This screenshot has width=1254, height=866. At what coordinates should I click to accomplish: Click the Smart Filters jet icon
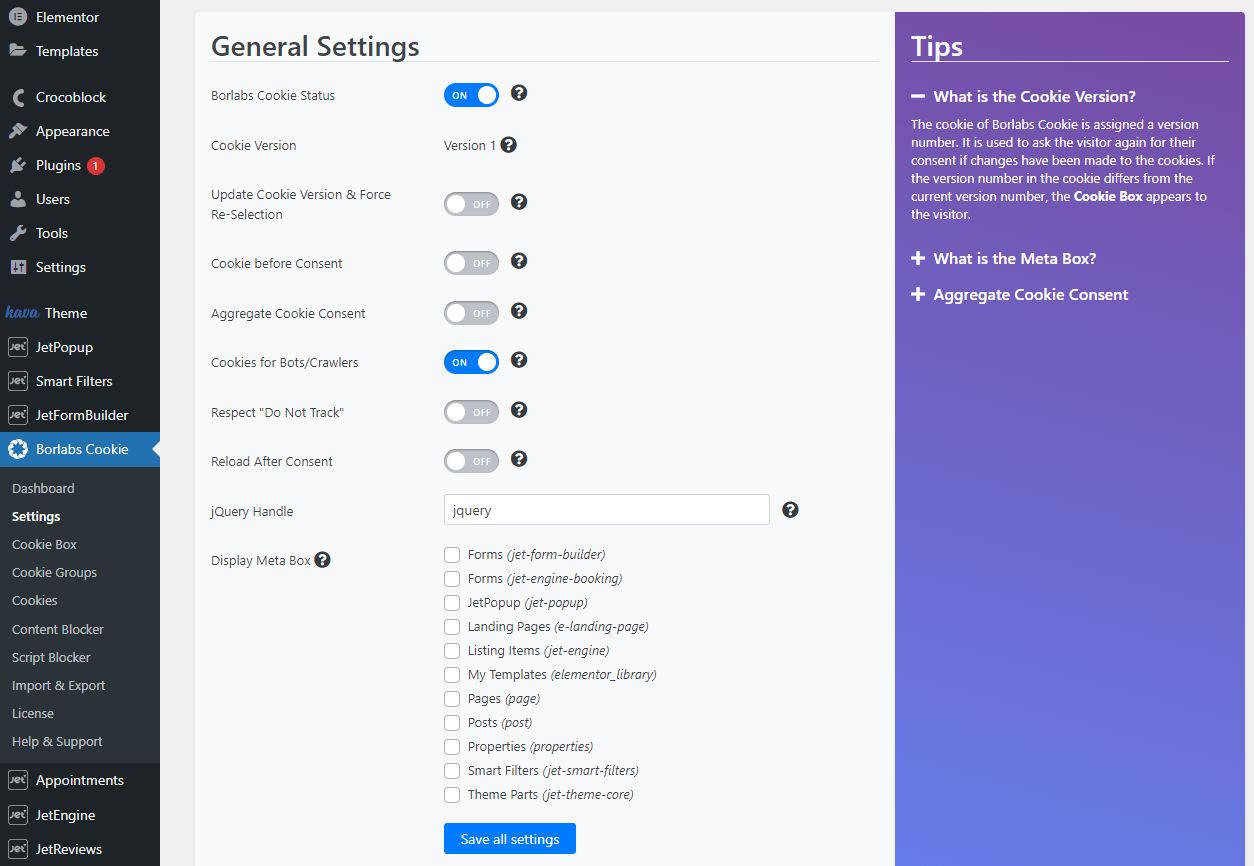pyautogui.click(x=17, y=381)
